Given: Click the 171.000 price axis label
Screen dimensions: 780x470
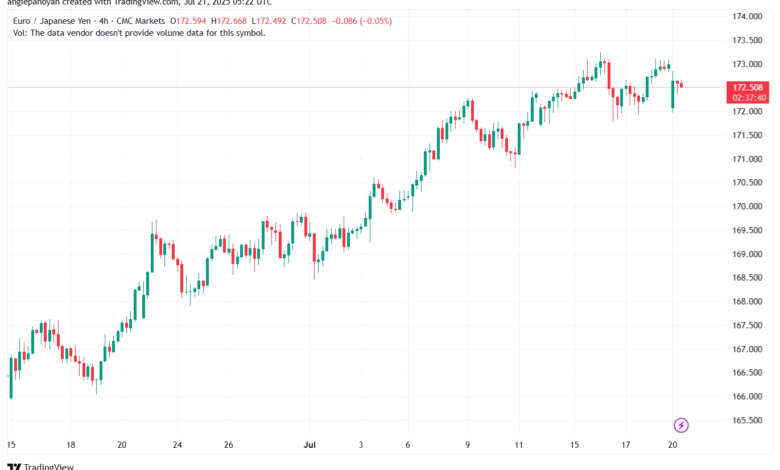Looking at the screenshot, I should (x=747, y=159).
